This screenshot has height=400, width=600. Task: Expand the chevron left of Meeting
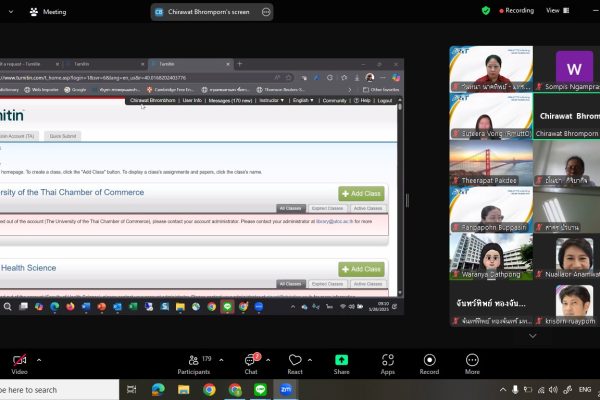tap(11, 12)
